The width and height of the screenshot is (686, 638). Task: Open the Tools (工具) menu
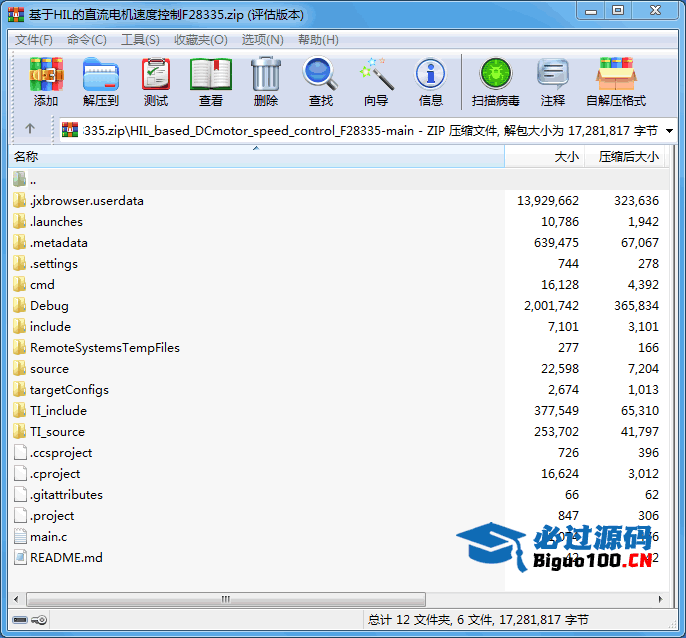(140, 40)
